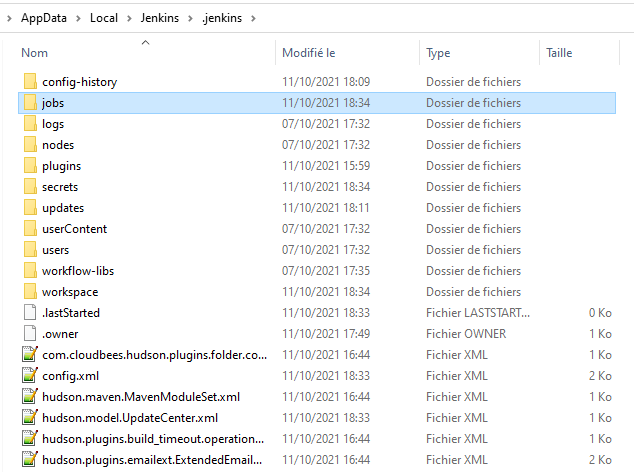Expand breadcrumb chevron after AppData
The width and height of the screenshot is (634, 472).
77,18
